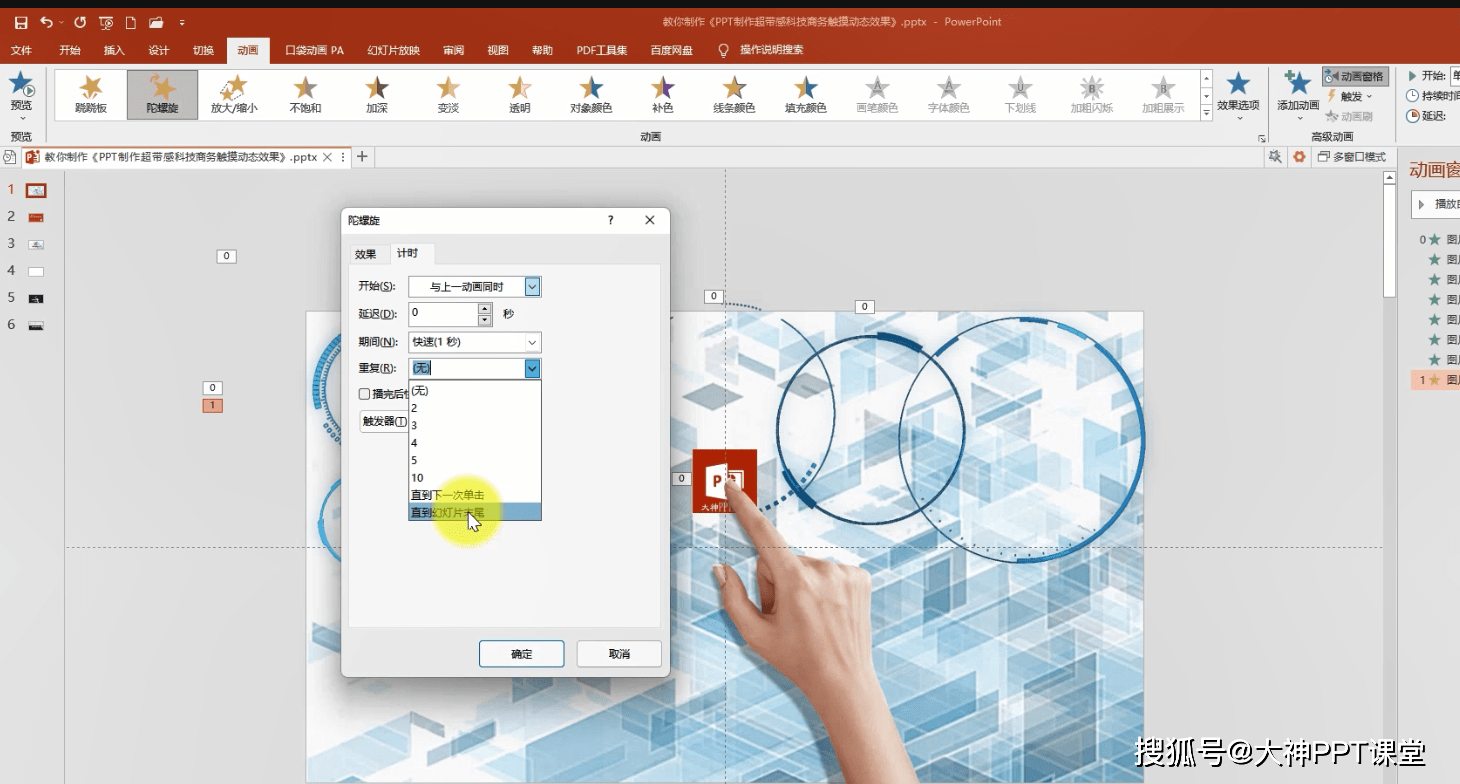Increase delay with the spinner up arrow
This screenshot has width=1460, height=784.
[485, 308]
